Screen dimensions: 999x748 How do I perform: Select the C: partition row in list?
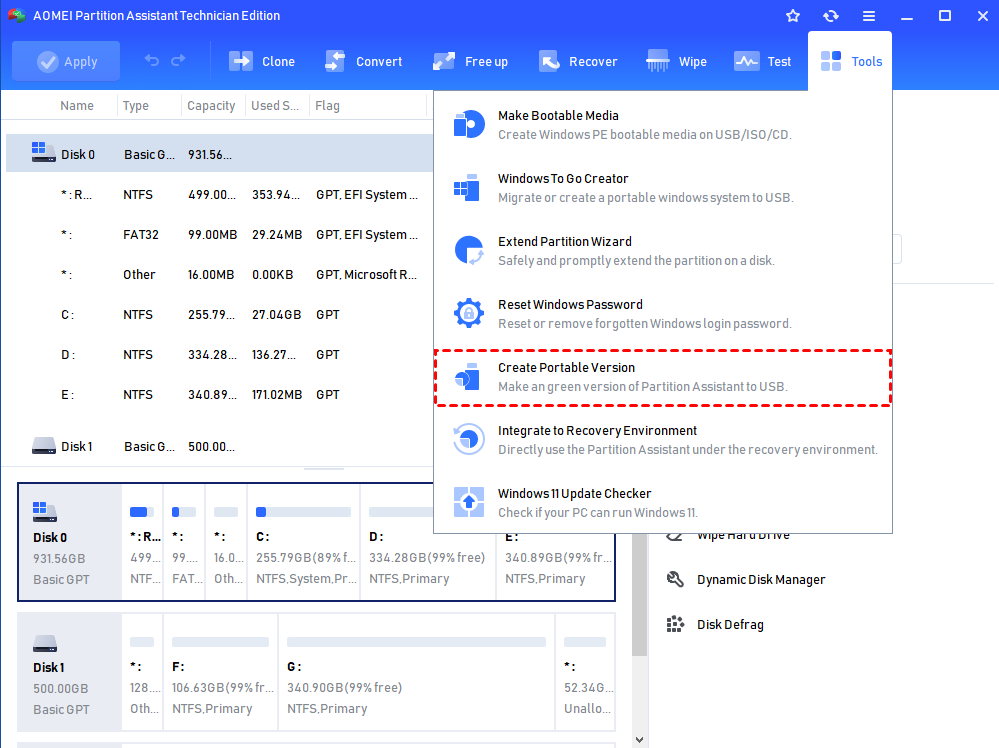220,315
